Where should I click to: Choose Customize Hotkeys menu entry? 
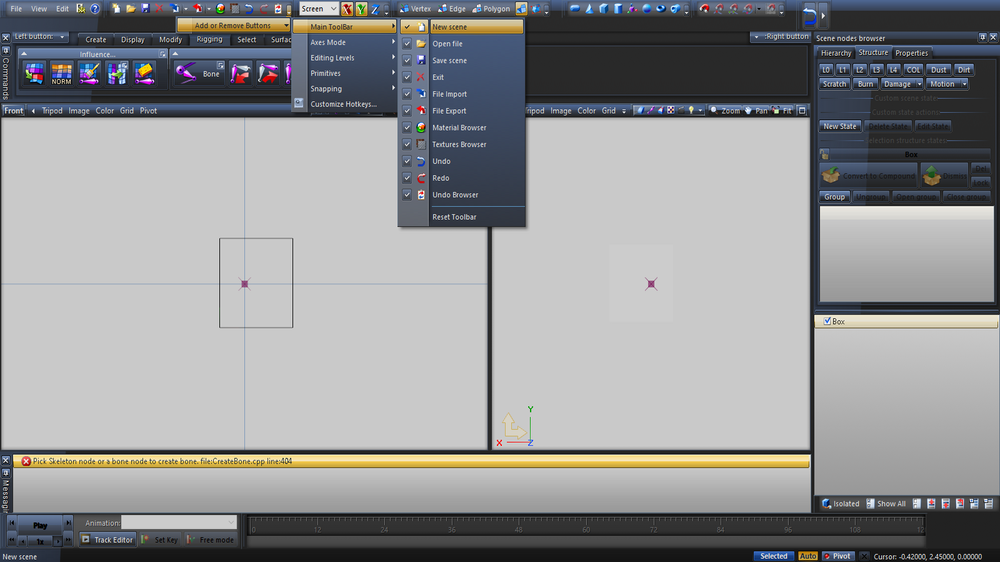(x=343, y=104)
